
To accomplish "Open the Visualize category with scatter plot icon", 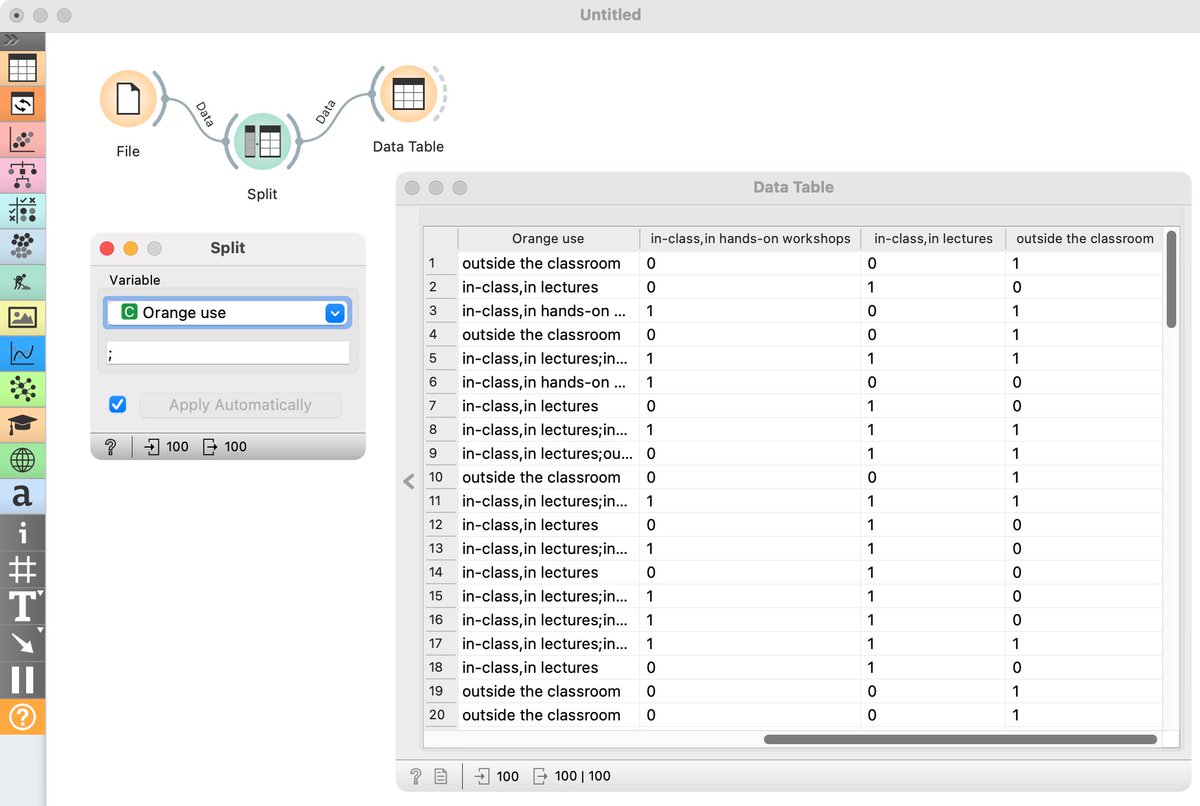I will [22, 139].
